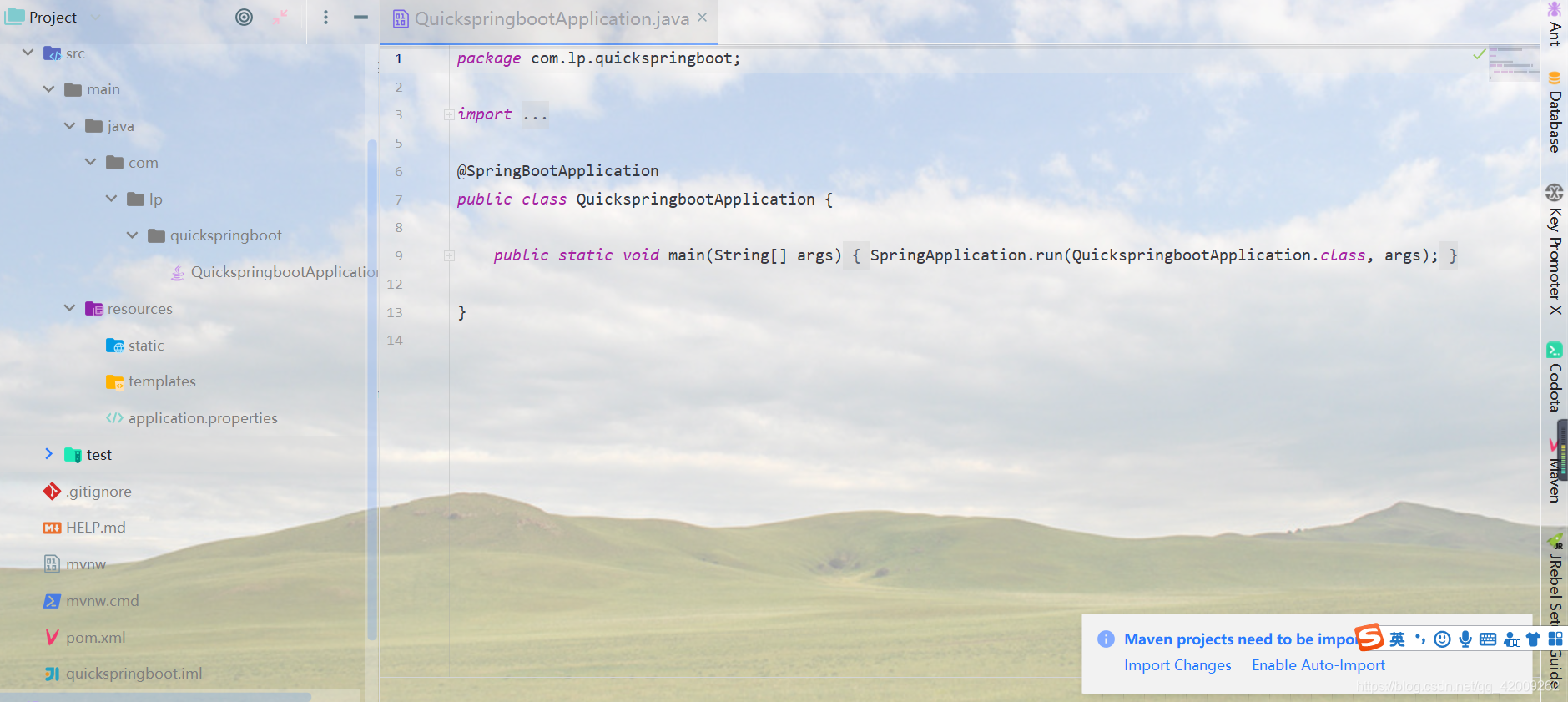
Task: Collapse all with the pink arrows icon
Action: click(280, 17)
